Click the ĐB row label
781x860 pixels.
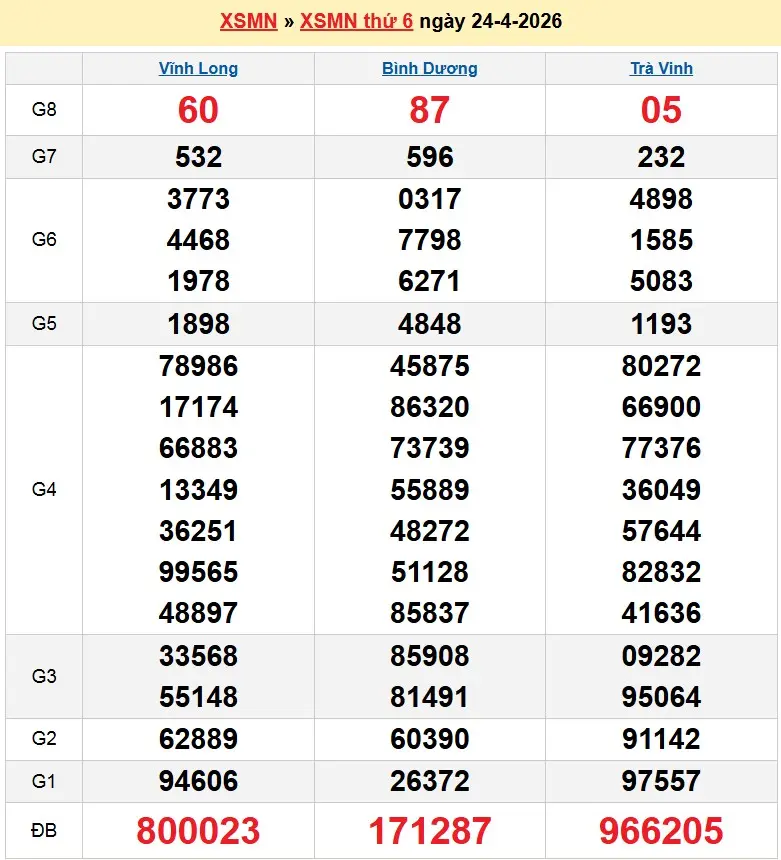tap(44, 829)
